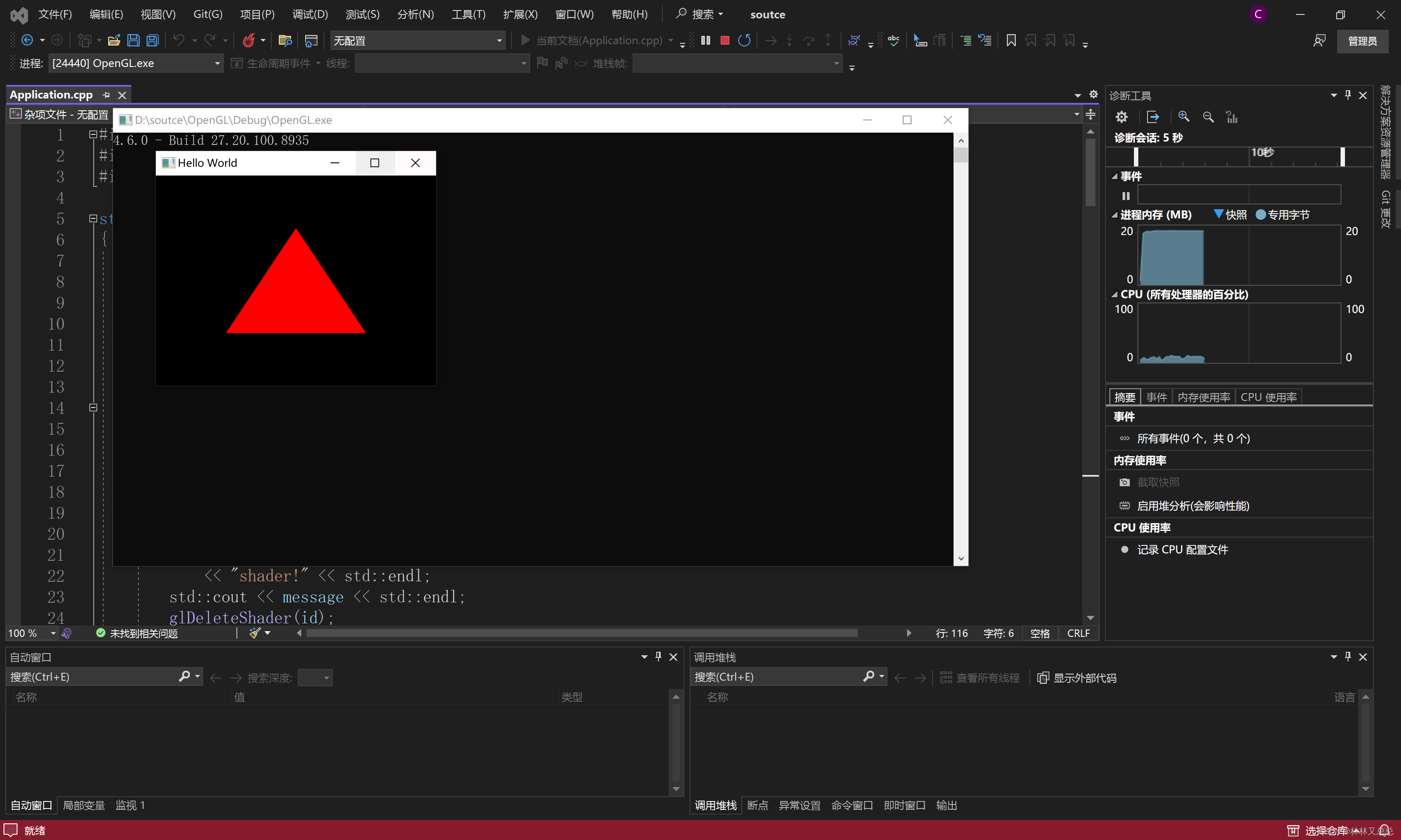Click the Hot Reload flame icon
Screen dimensions: 1401x840
pos(249,40)
